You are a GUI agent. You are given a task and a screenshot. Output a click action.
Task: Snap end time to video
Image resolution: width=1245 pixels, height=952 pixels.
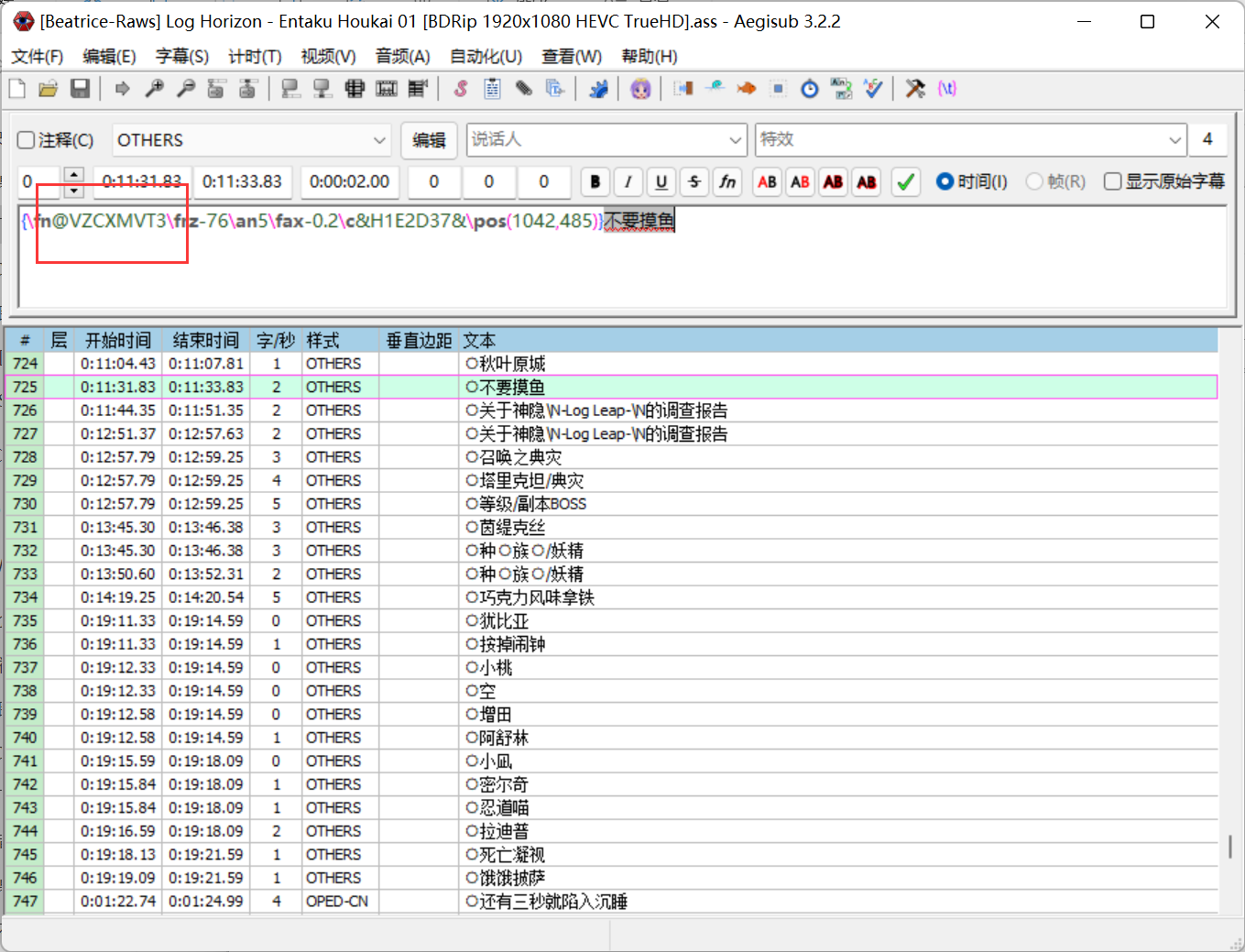pyautogui.click(x=322, y=89)
